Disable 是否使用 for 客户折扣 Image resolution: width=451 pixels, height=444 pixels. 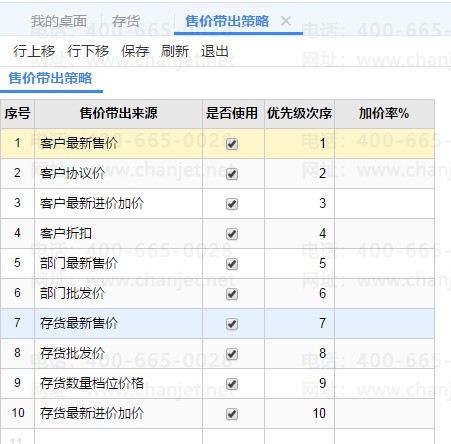tap(232, 234)
